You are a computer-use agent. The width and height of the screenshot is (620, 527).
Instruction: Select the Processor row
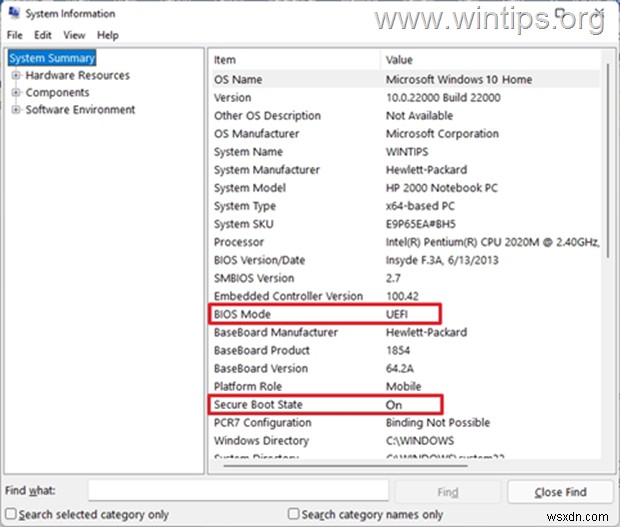[405, 242]
